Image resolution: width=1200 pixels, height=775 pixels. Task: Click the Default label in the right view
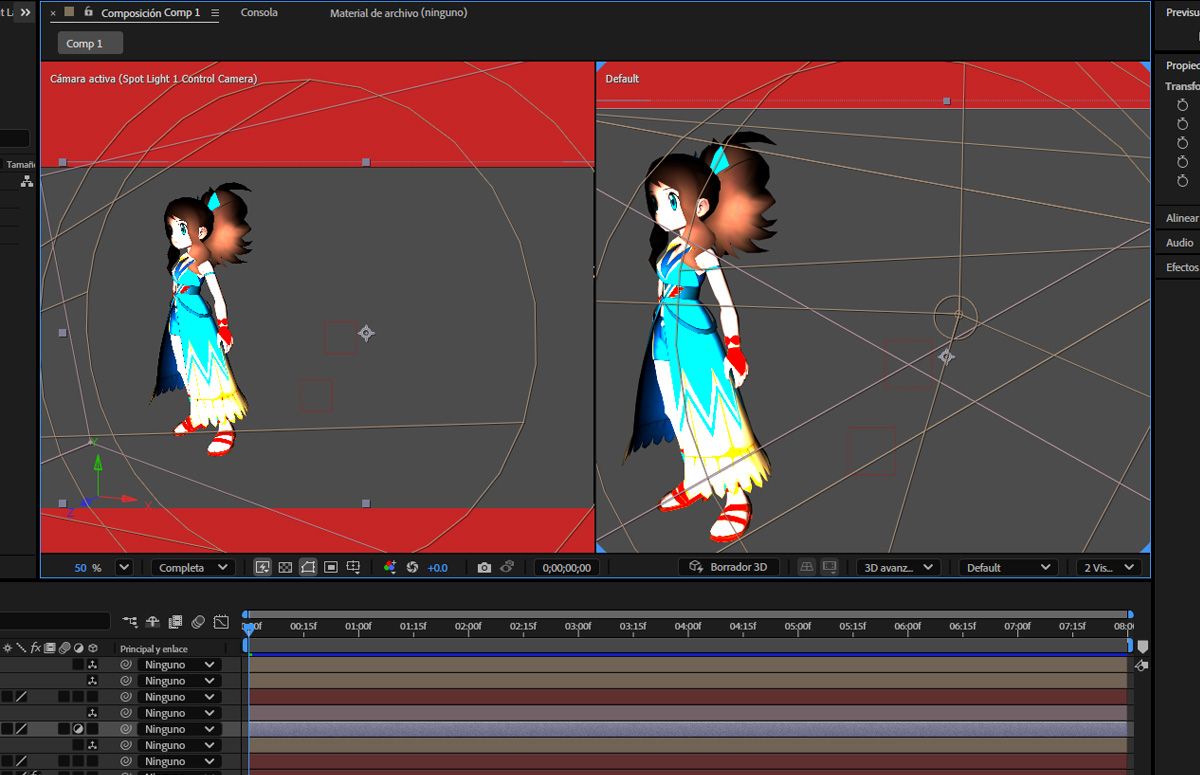pyautogui.click(x=622, y=78)
